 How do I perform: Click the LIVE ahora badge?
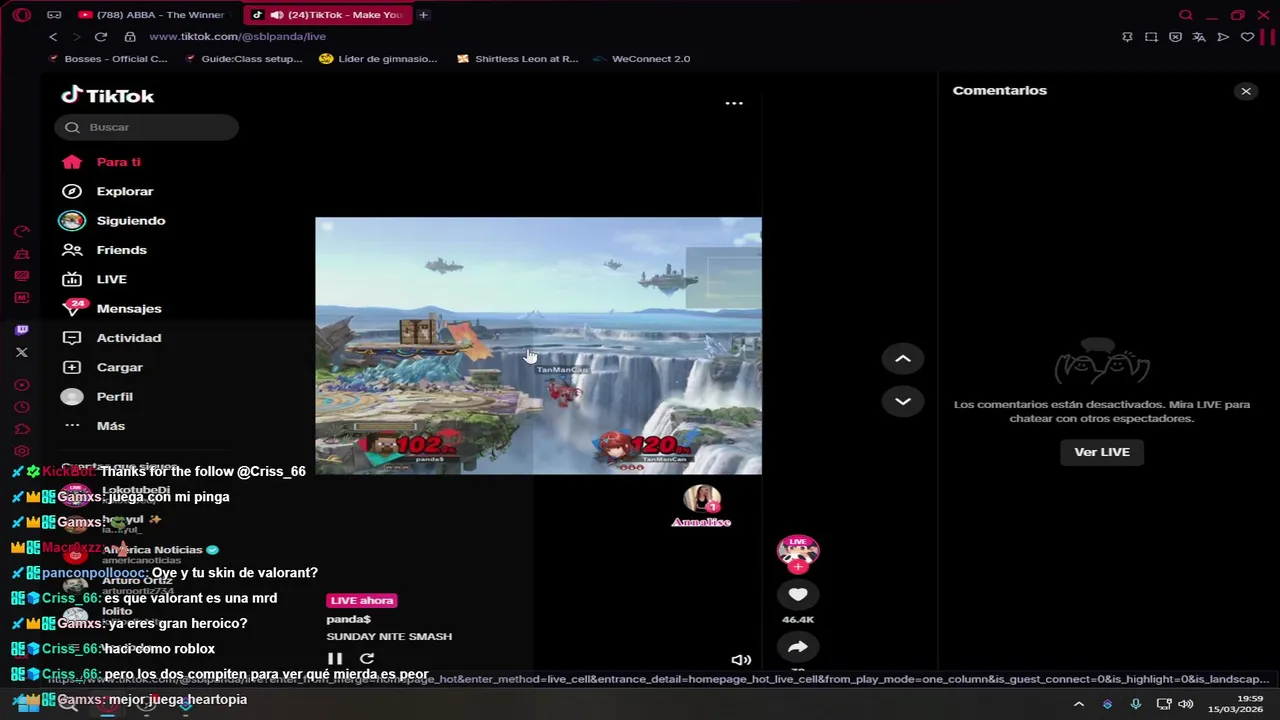(362, 601)
